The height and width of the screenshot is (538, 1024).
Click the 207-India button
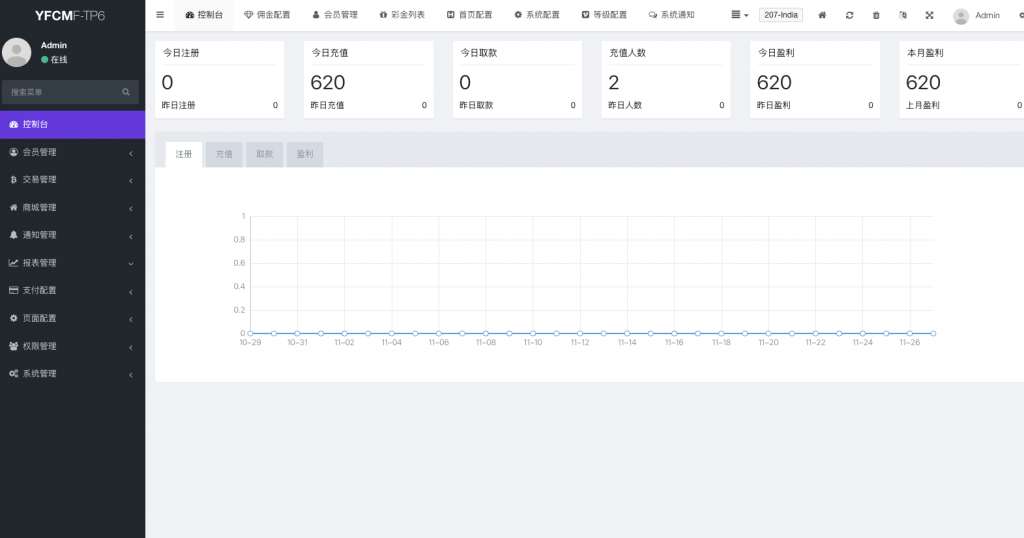click(781, 16)
